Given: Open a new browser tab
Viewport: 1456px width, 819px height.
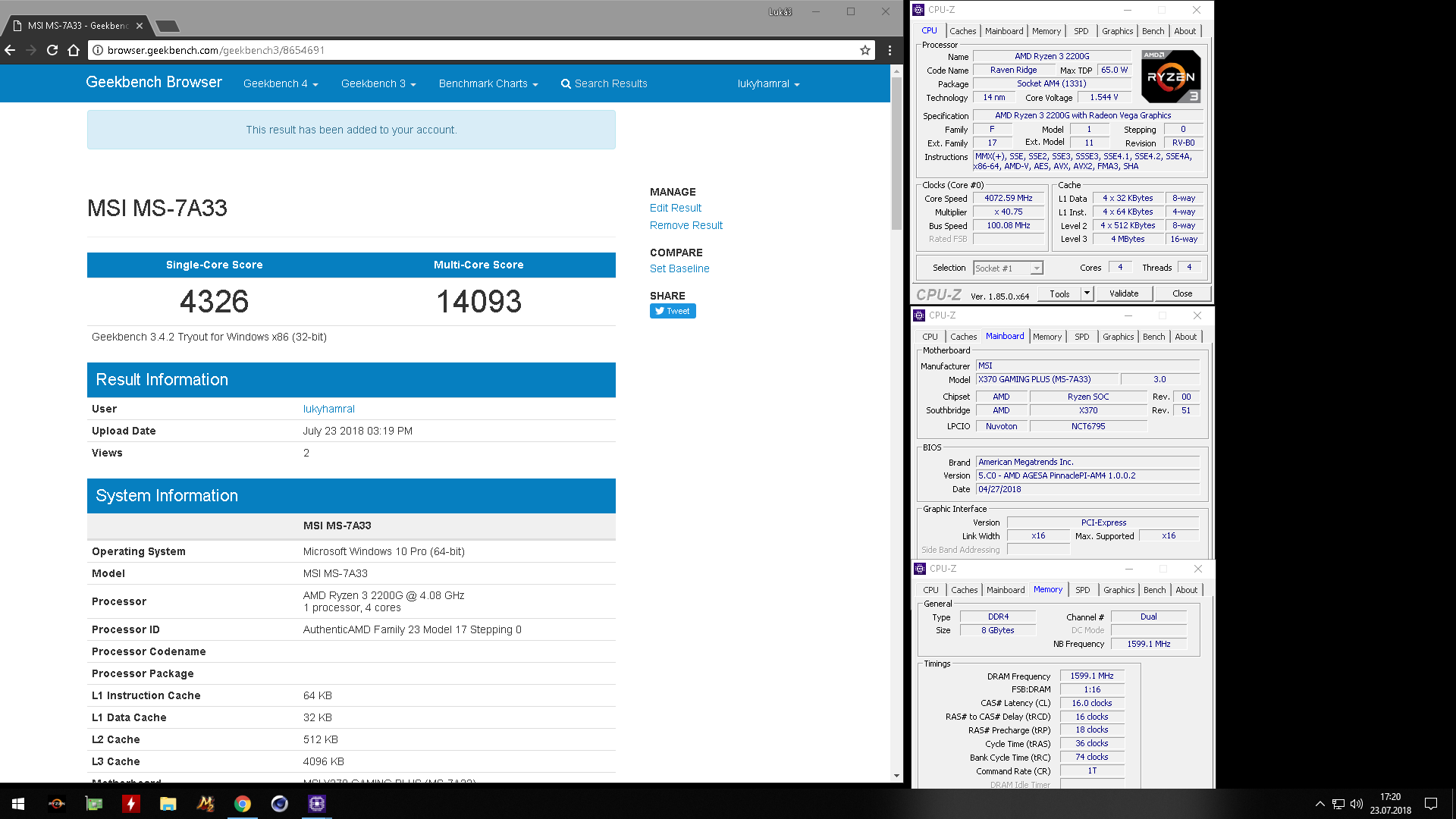Looking at the screenshot, I should [x=167, y=26].
